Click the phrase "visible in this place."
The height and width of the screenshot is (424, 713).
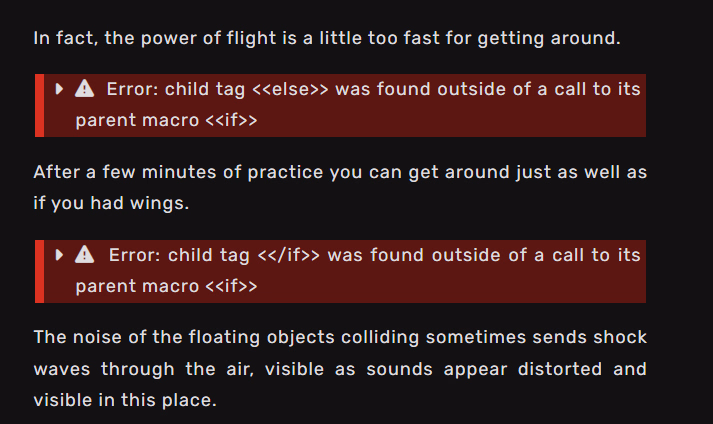pos(124,401)
